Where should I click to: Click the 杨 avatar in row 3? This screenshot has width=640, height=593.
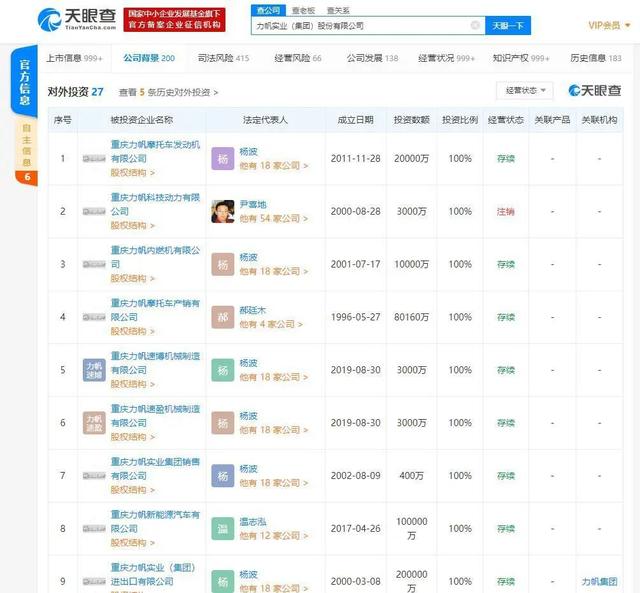pos(223,264)
